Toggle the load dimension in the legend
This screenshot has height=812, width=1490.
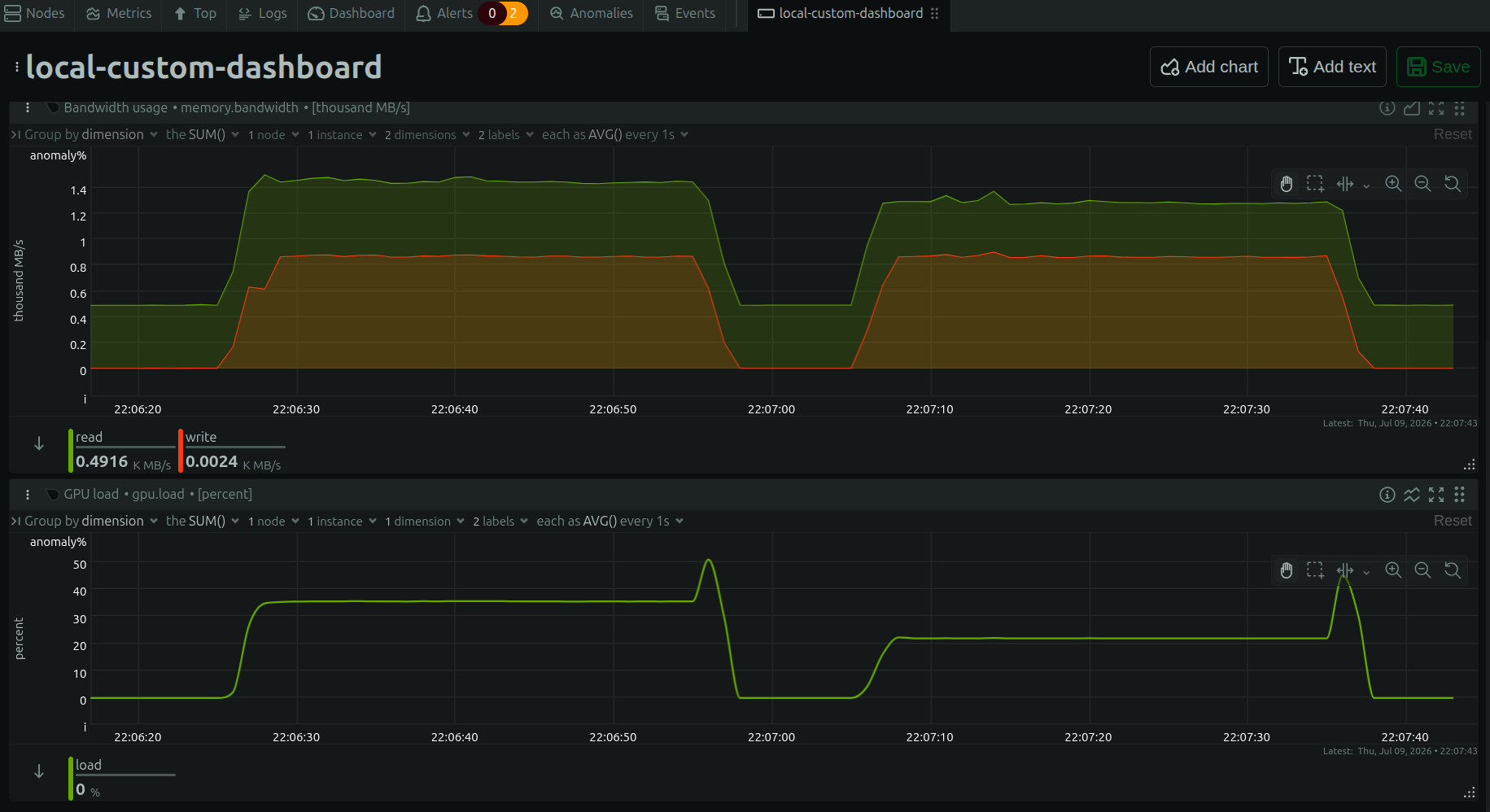[x=122, y=778]
